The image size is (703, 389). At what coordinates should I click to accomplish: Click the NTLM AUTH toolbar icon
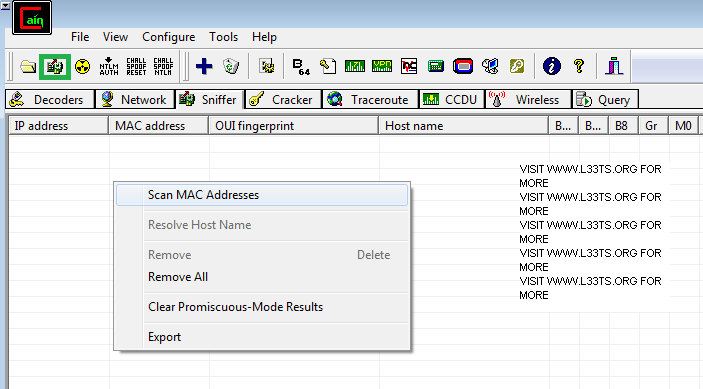[x=109, y=66]
